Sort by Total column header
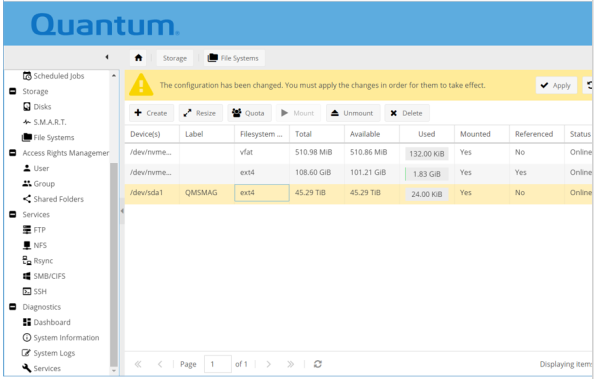 pos(317,134)
